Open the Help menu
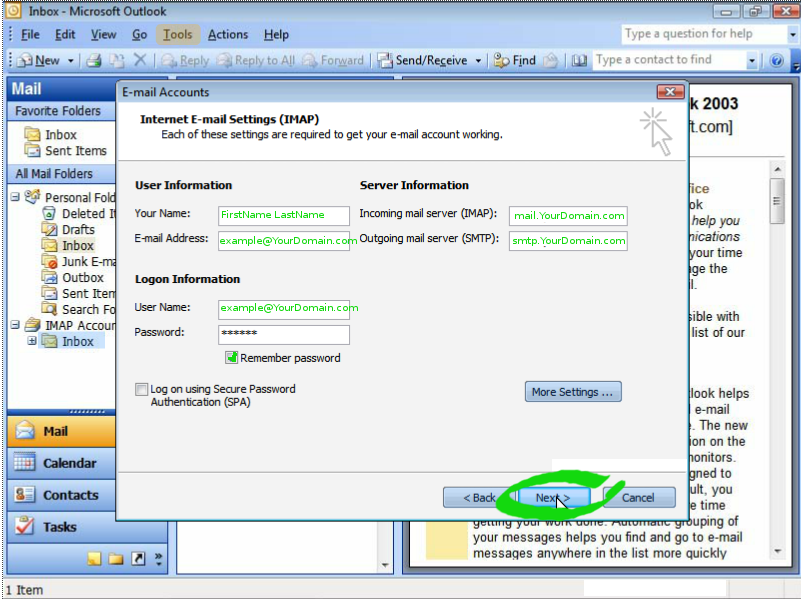 click(276, 35)
